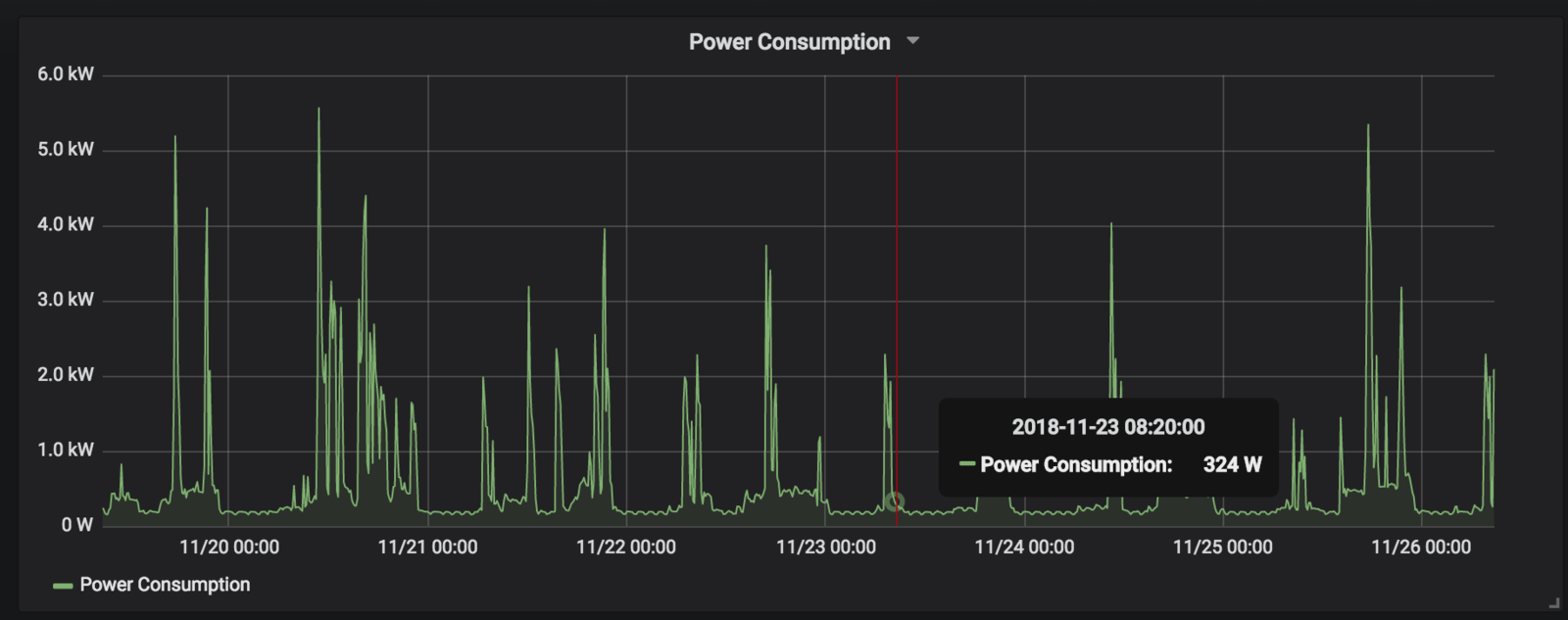1568x620 pixels.
Task: Click the 11/26 00:00 x-axis tick label
Action: point(1421,548)
